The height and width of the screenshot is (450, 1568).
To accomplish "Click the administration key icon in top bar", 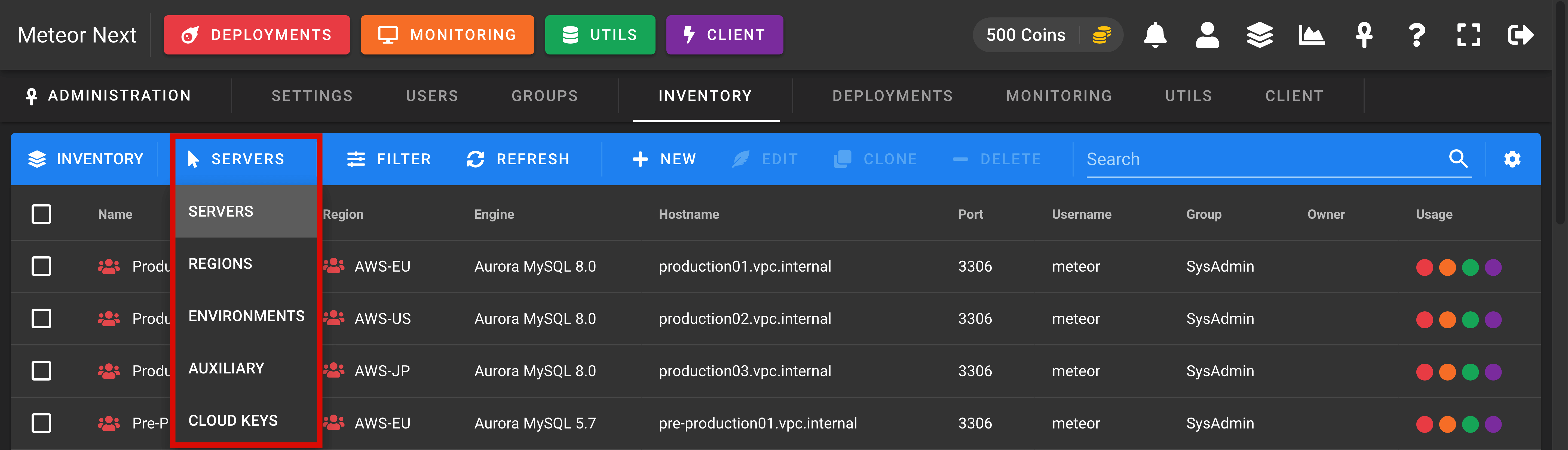I will [1364, 35].
